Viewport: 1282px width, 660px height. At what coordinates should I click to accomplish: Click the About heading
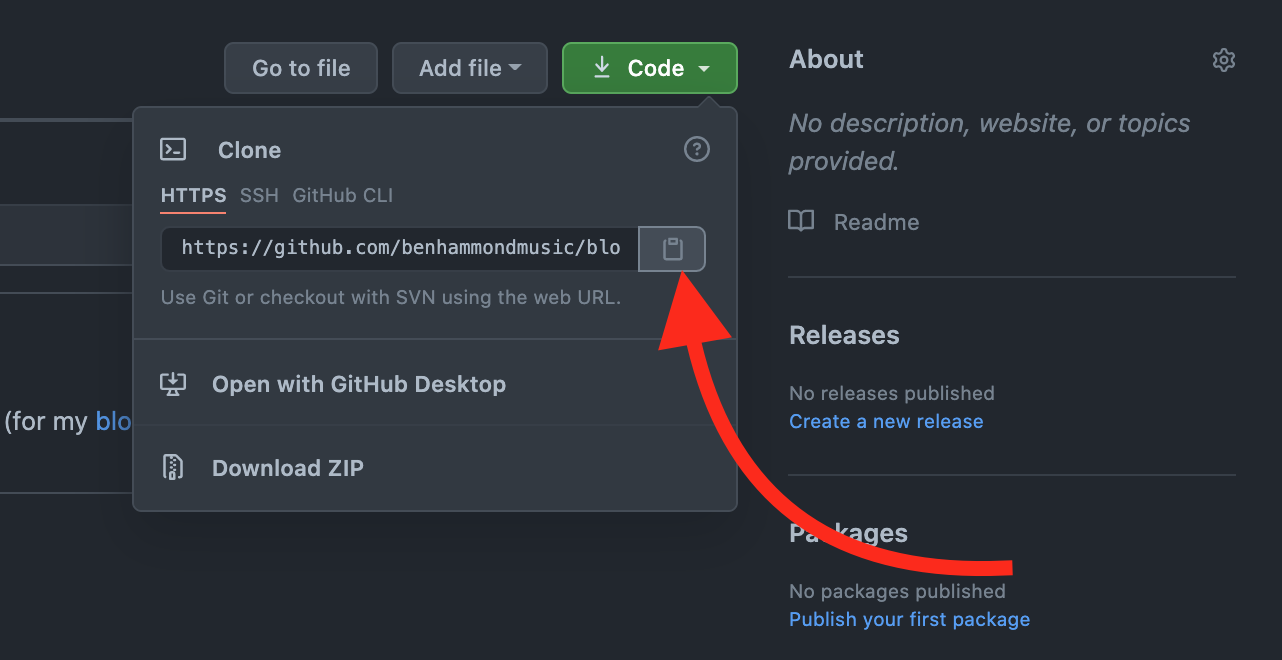[x=826, y=59]
